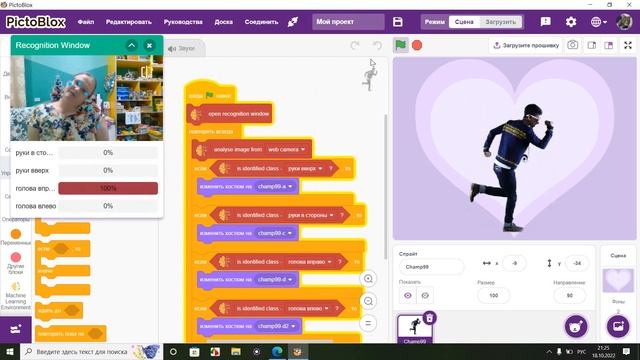Hide the sprite with crossed eye icon
This screenshot has width=640, height=360.
425,296
